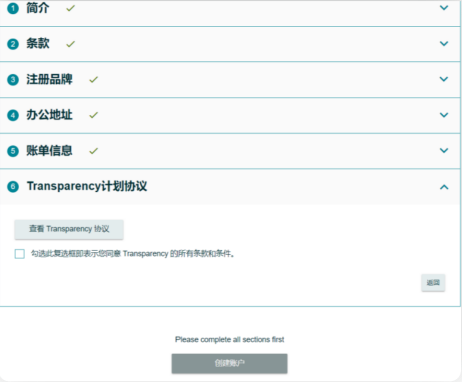The width and height of the screenshot is (462, 382).
Task: Click the checkmark beside 简介
Action: tap(70, 8)
